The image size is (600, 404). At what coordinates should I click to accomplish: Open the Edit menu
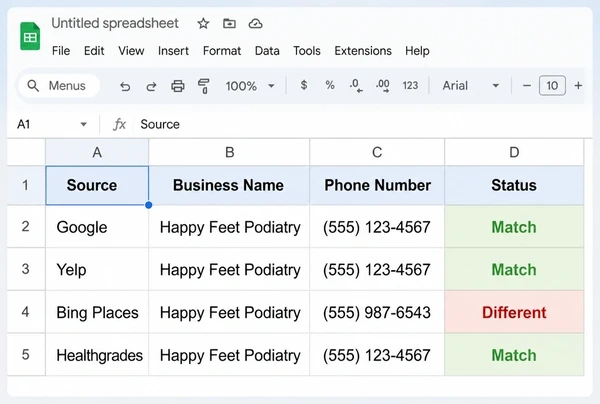pos(94,51)
